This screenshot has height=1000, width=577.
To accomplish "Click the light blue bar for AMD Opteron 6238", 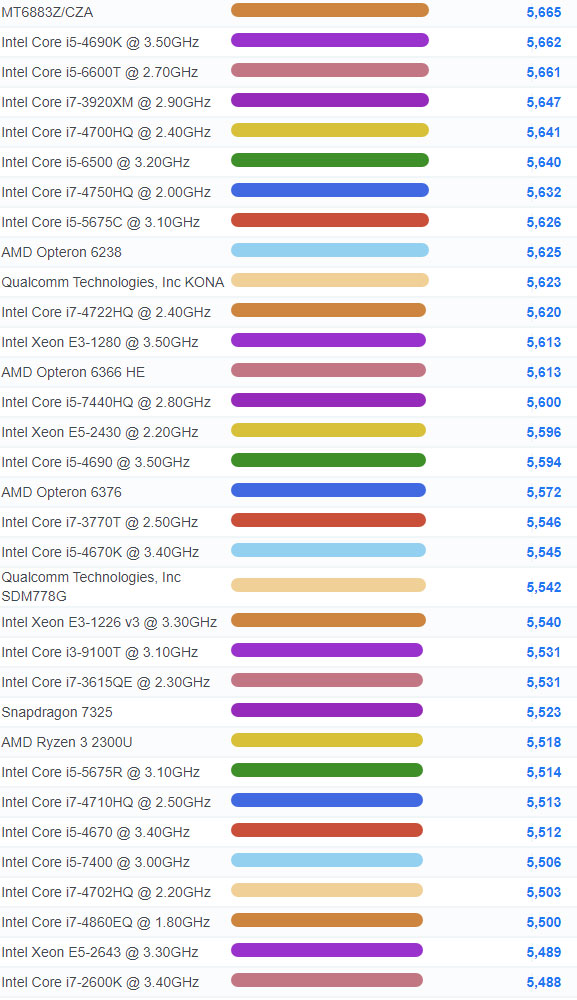I will click(x=330, y=250).
